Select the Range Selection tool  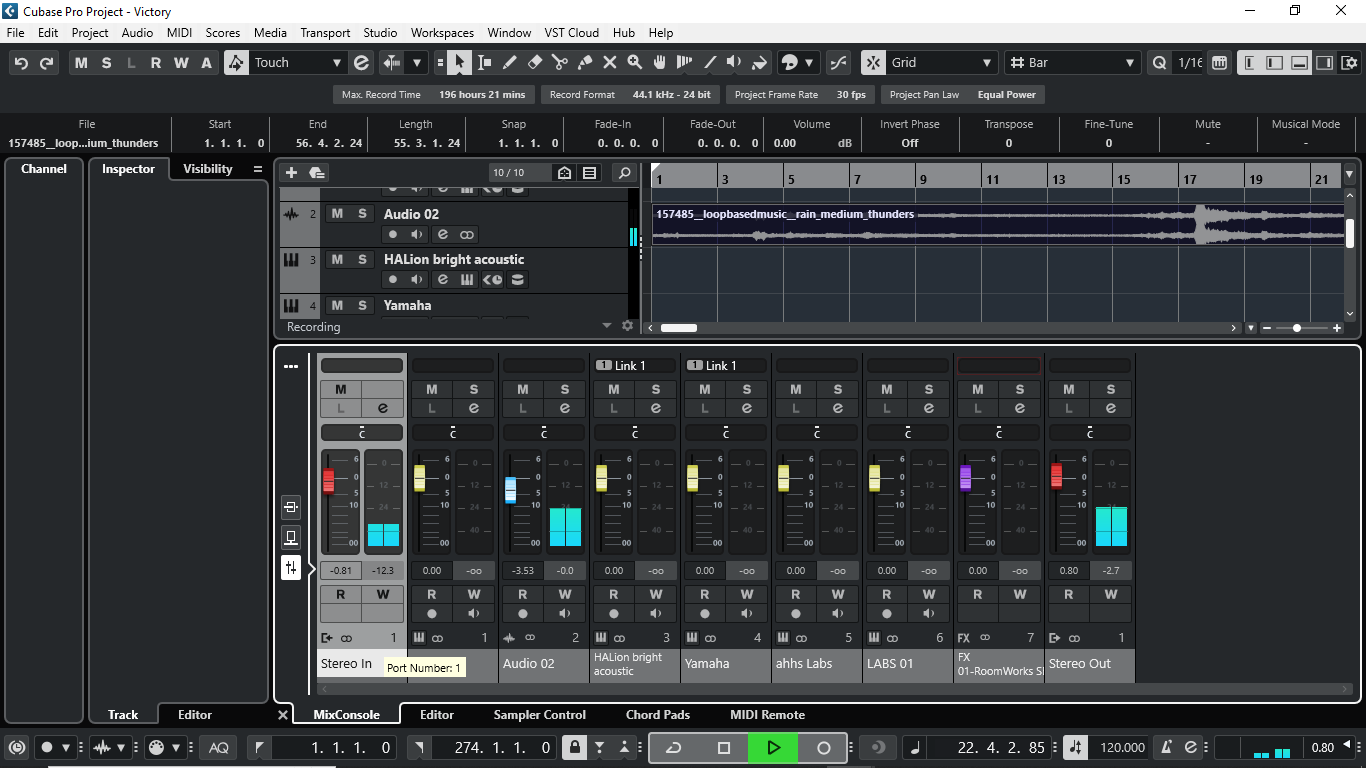click(484, 63)
